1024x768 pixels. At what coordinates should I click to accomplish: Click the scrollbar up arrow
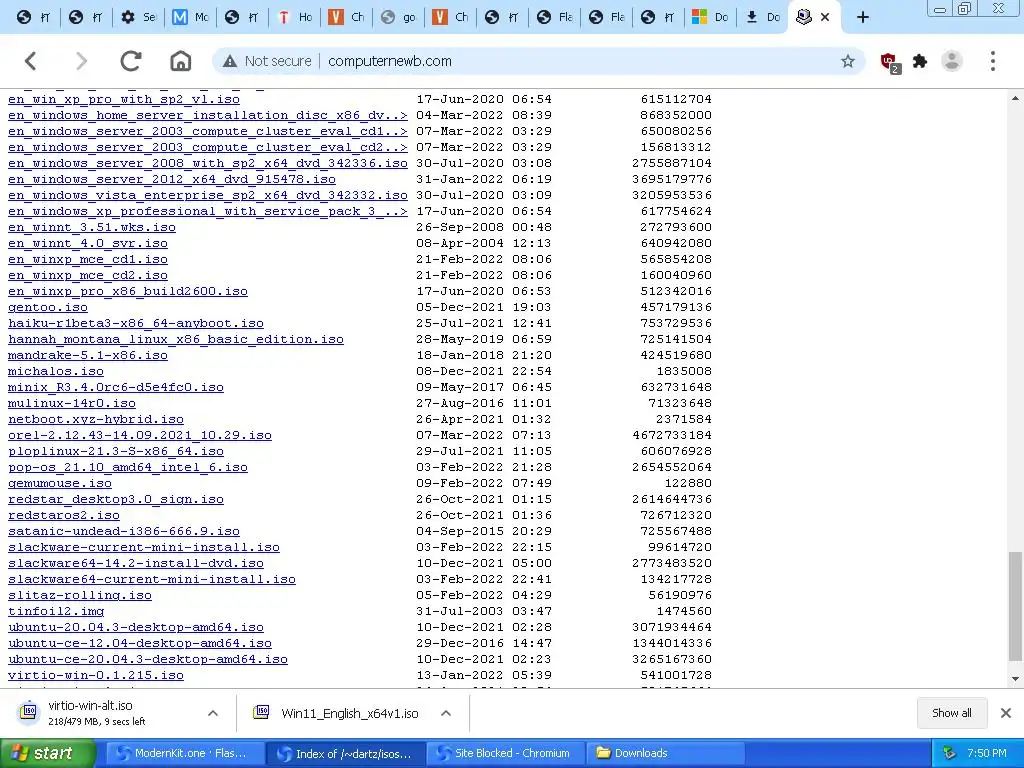(x=1015, y=98)
